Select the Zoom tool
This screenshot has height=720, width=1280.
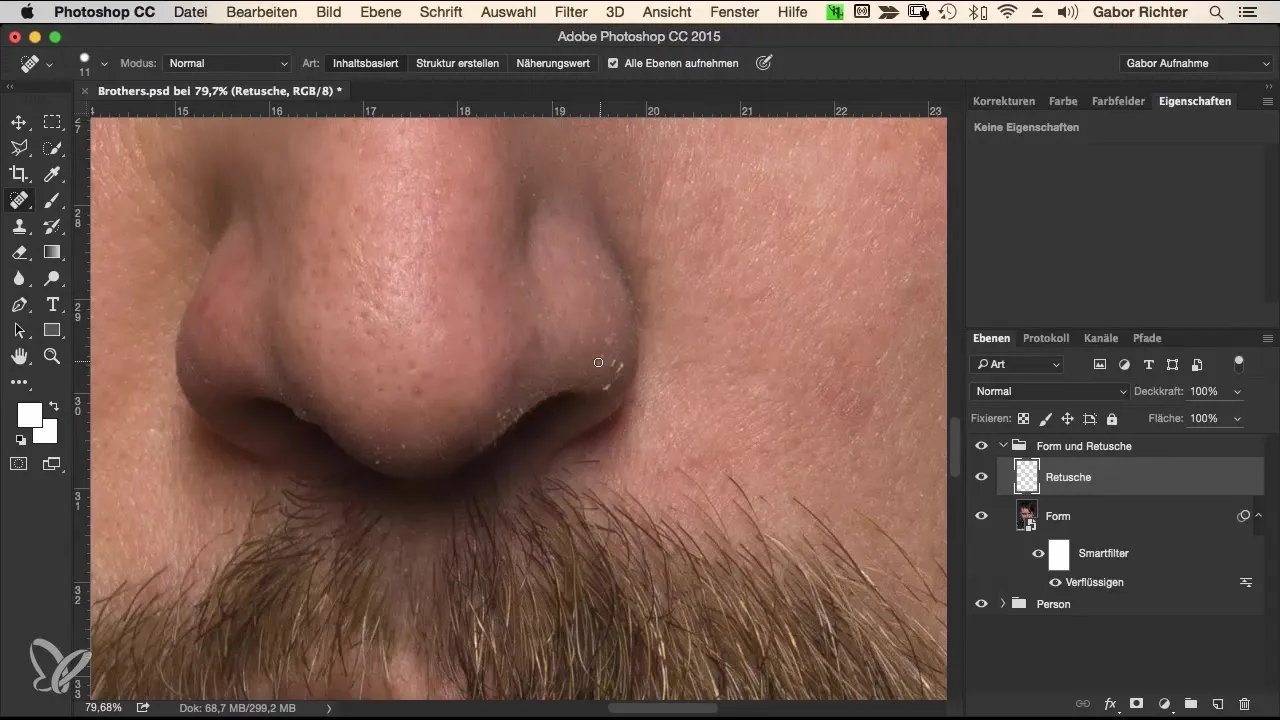tap(52, 356)
